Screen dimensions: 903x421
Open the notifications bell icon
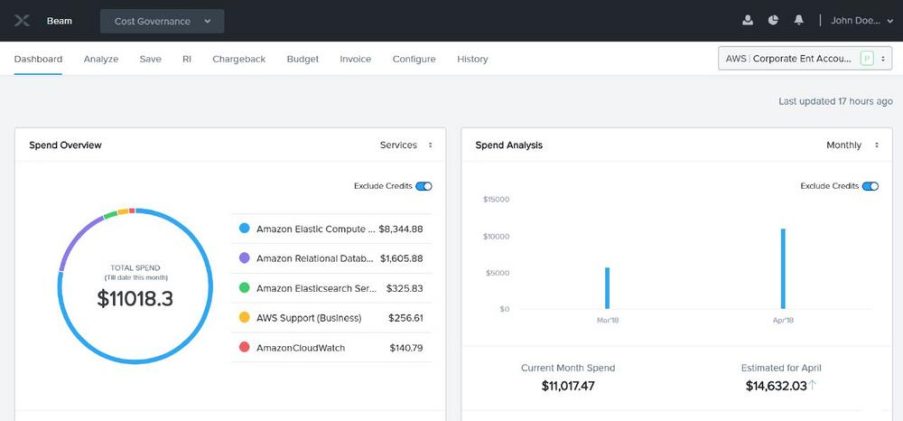click(x=799, y=20)
